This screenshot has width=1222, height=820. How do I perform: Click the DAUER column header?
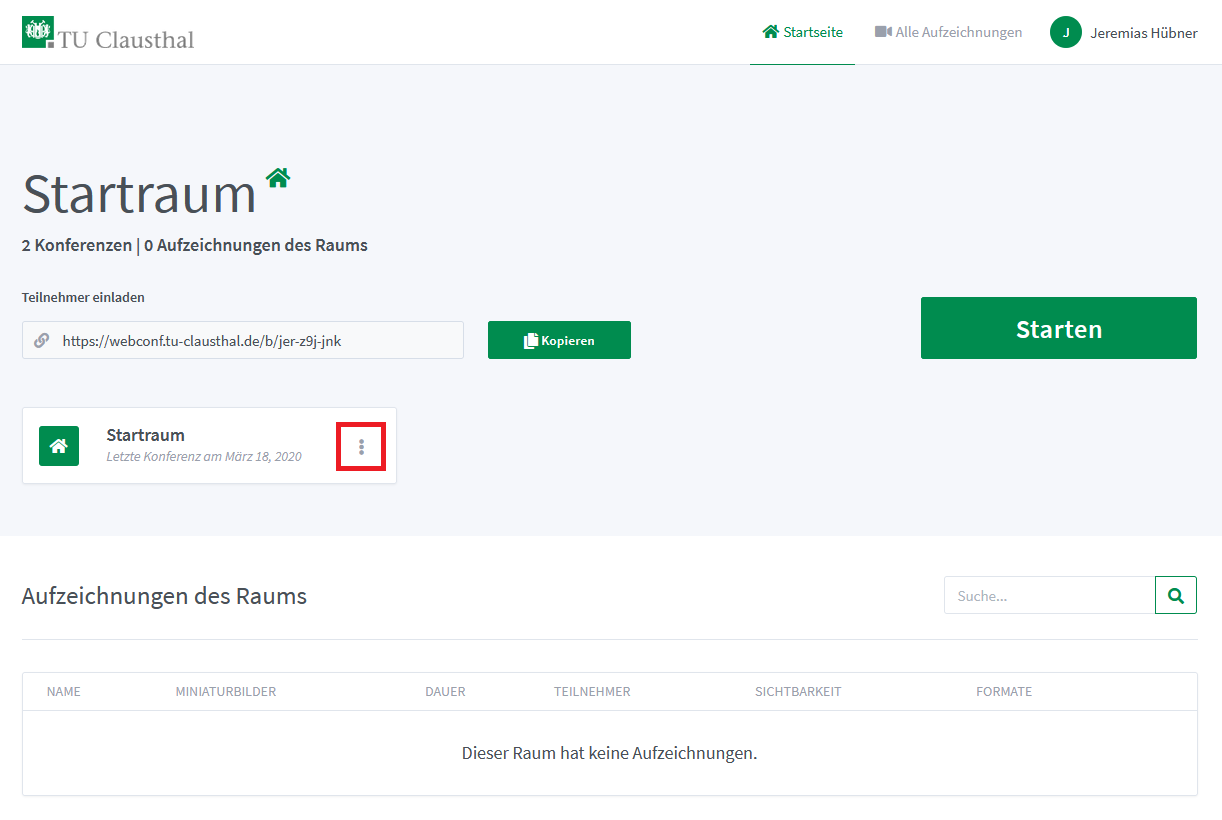tap(445, 691)
